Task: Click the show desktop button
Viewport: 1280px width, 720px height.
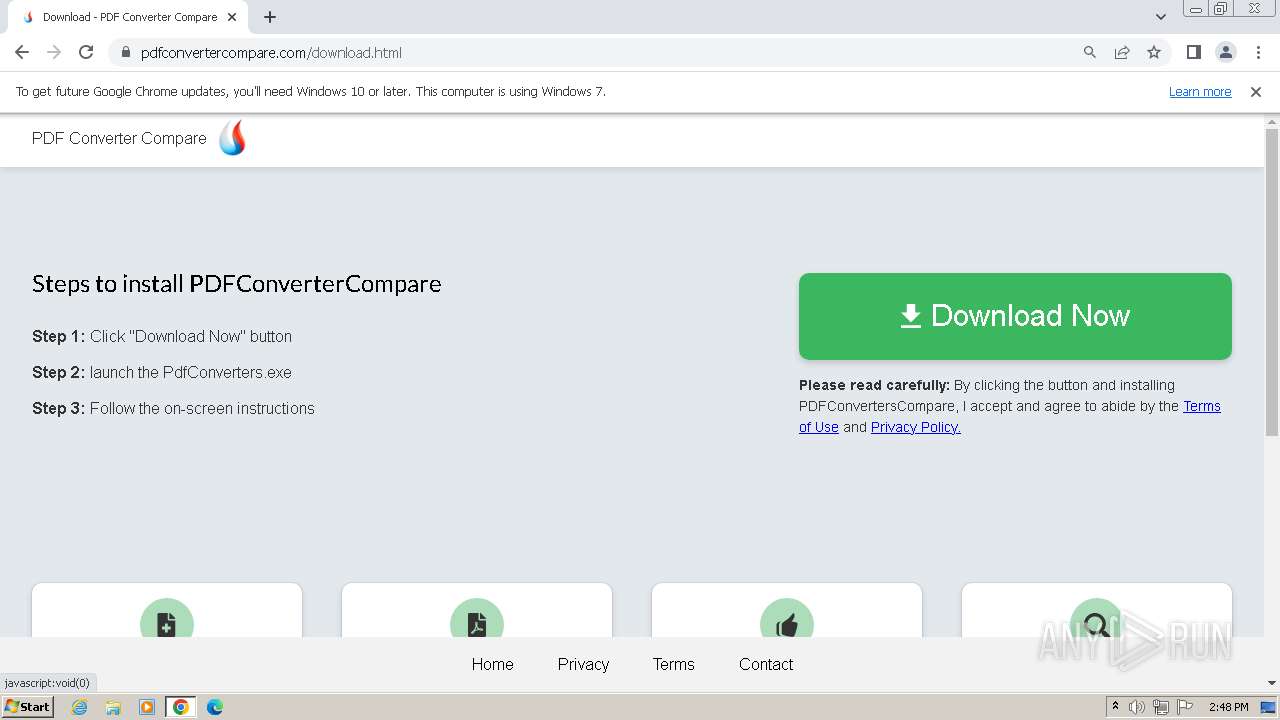Action: (x=1269, y=707)
